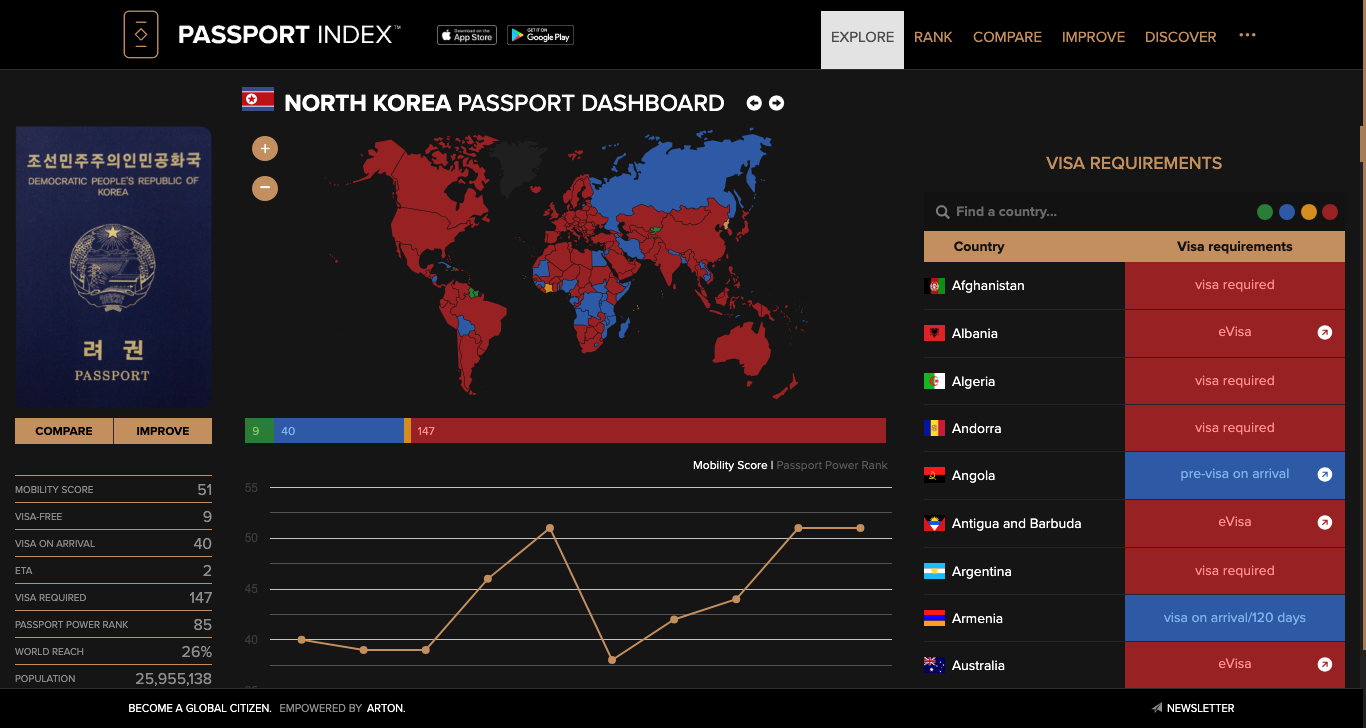Click IMPROVE button under passport
Image resolution: width=1366 pixels, height=728 pixels.
163,431
